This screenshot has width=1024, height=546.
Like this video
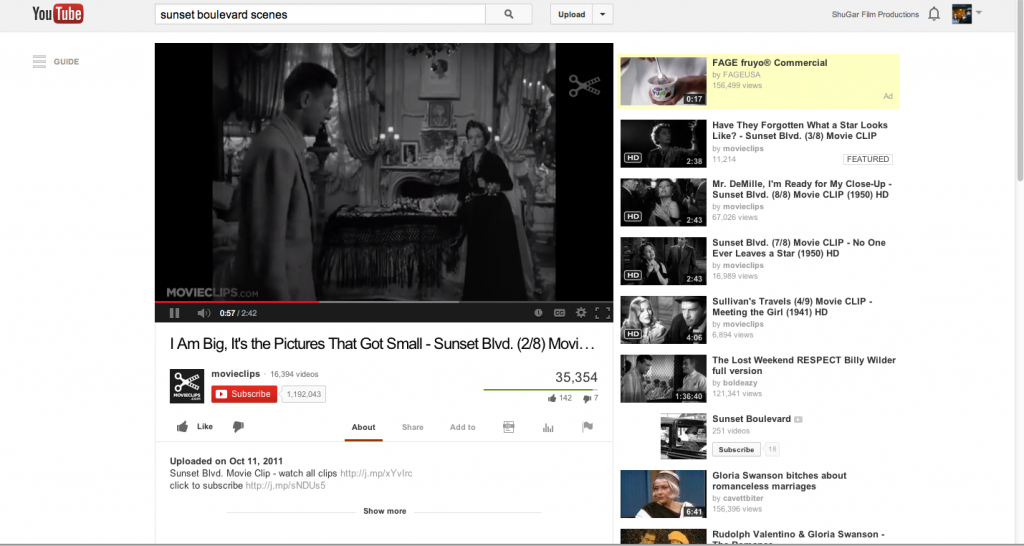[195, 426]
